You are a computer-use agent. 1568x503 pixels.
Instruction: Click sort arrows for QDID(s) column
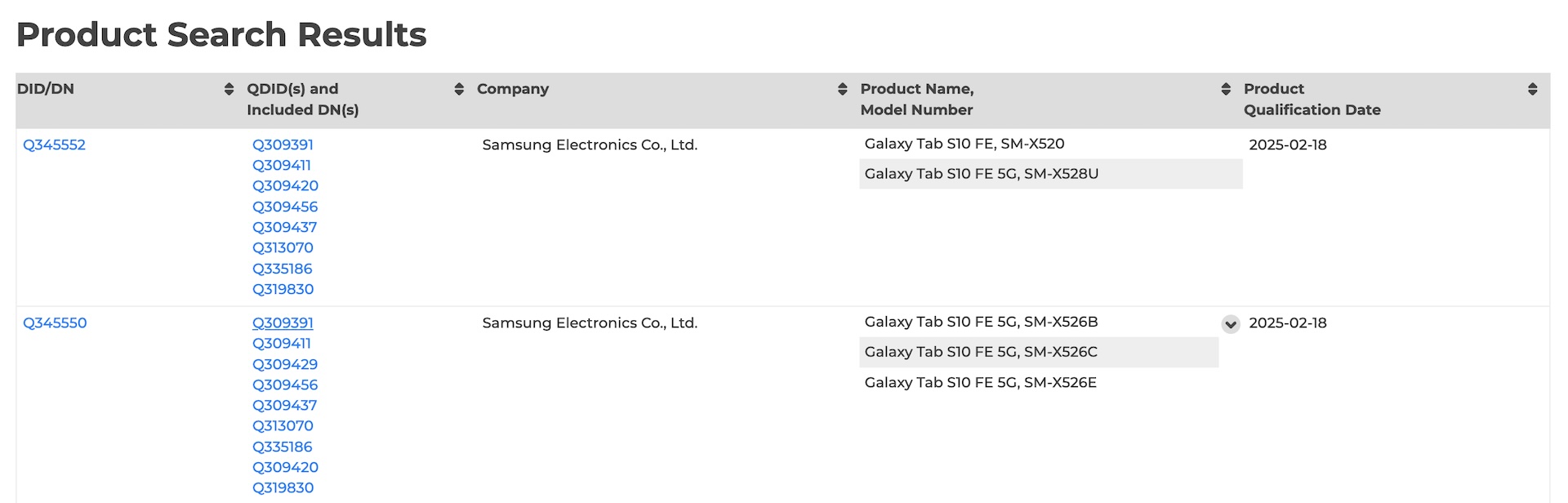point(459,89)
